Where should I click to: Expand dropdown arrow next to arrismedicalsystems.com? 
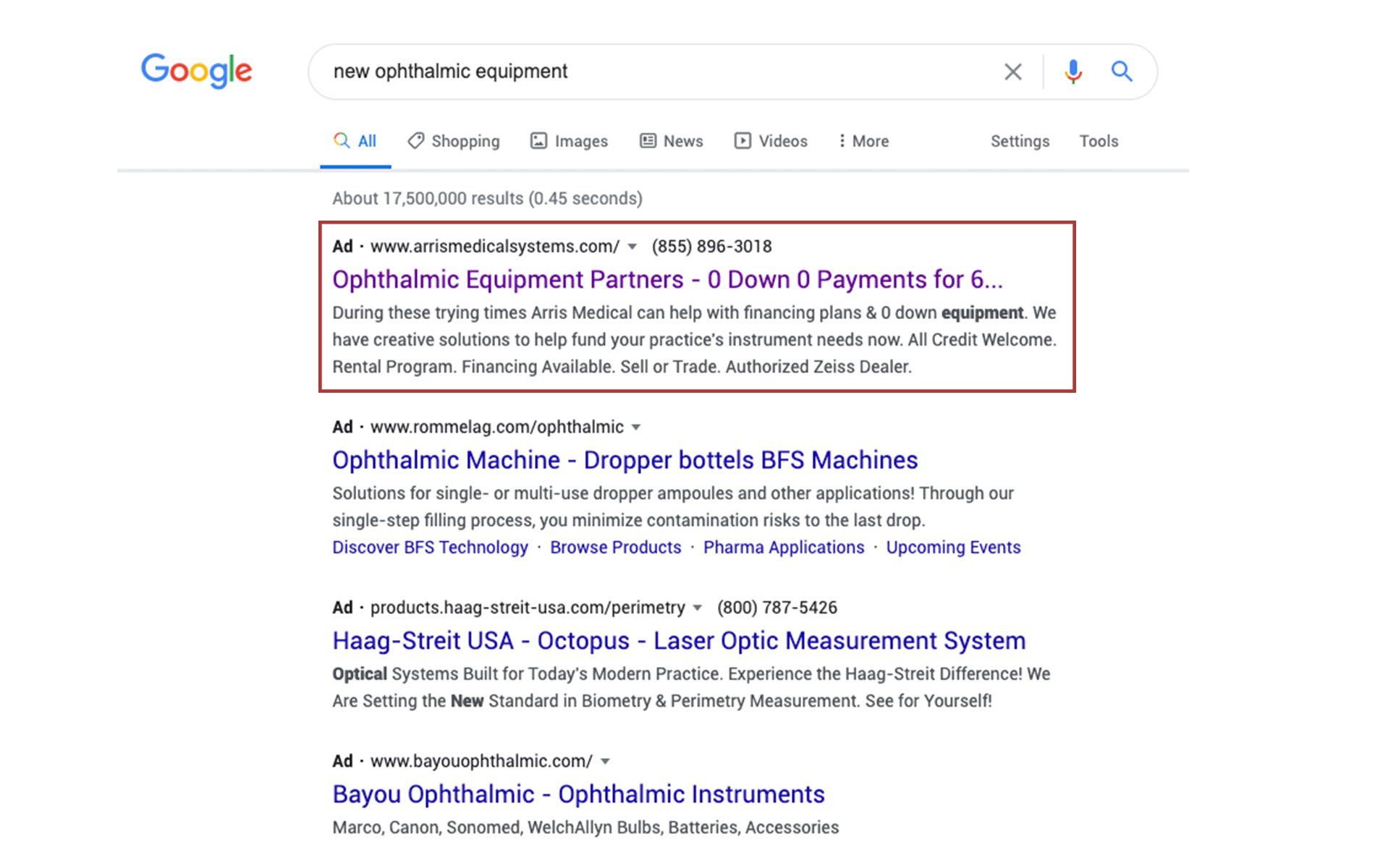point(632,247)
